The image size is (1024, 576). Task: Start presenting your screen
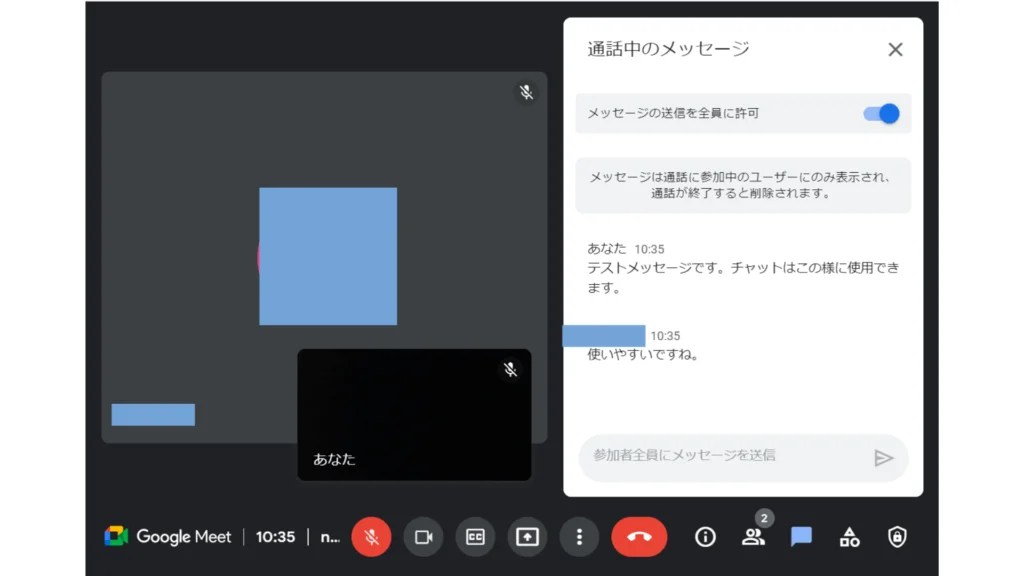(x=527, y=537)
